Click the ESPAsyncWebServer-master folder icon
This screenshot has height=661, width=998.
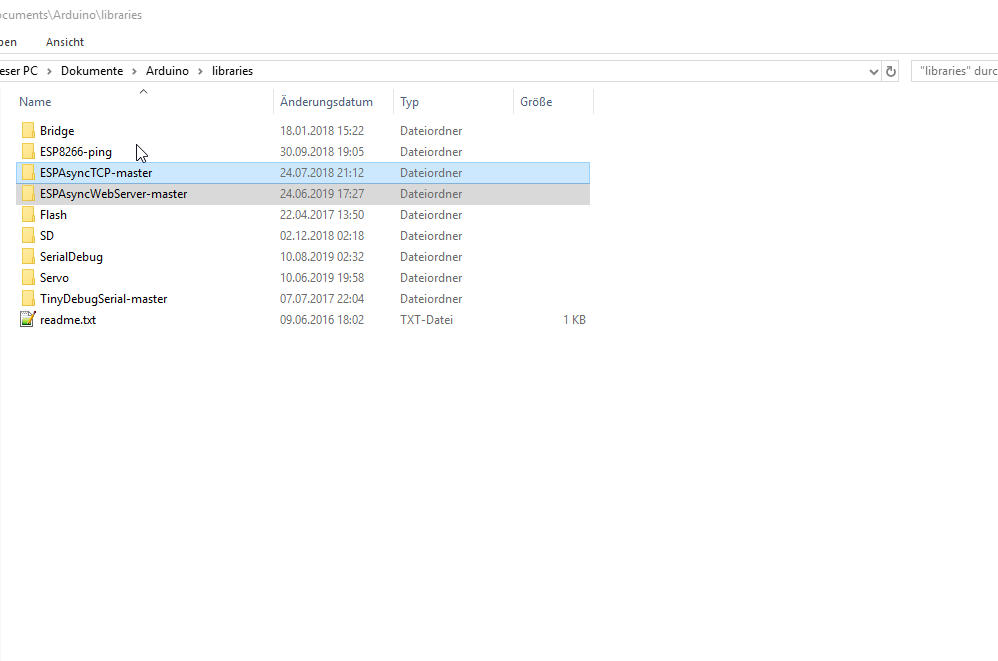click(x=28, y=193)
